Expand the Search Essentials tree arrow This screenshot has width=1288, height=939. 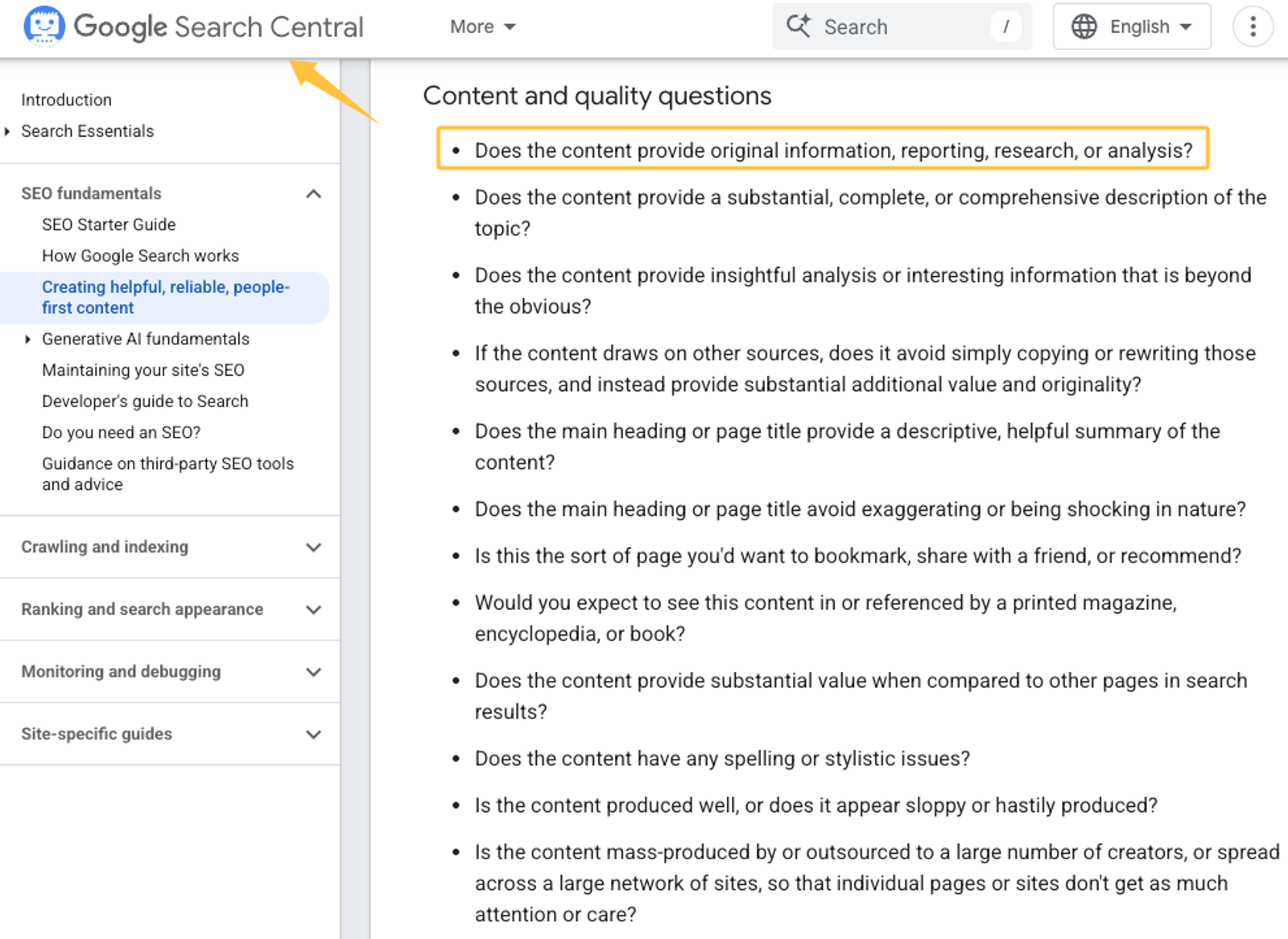(x=8, y=131)
